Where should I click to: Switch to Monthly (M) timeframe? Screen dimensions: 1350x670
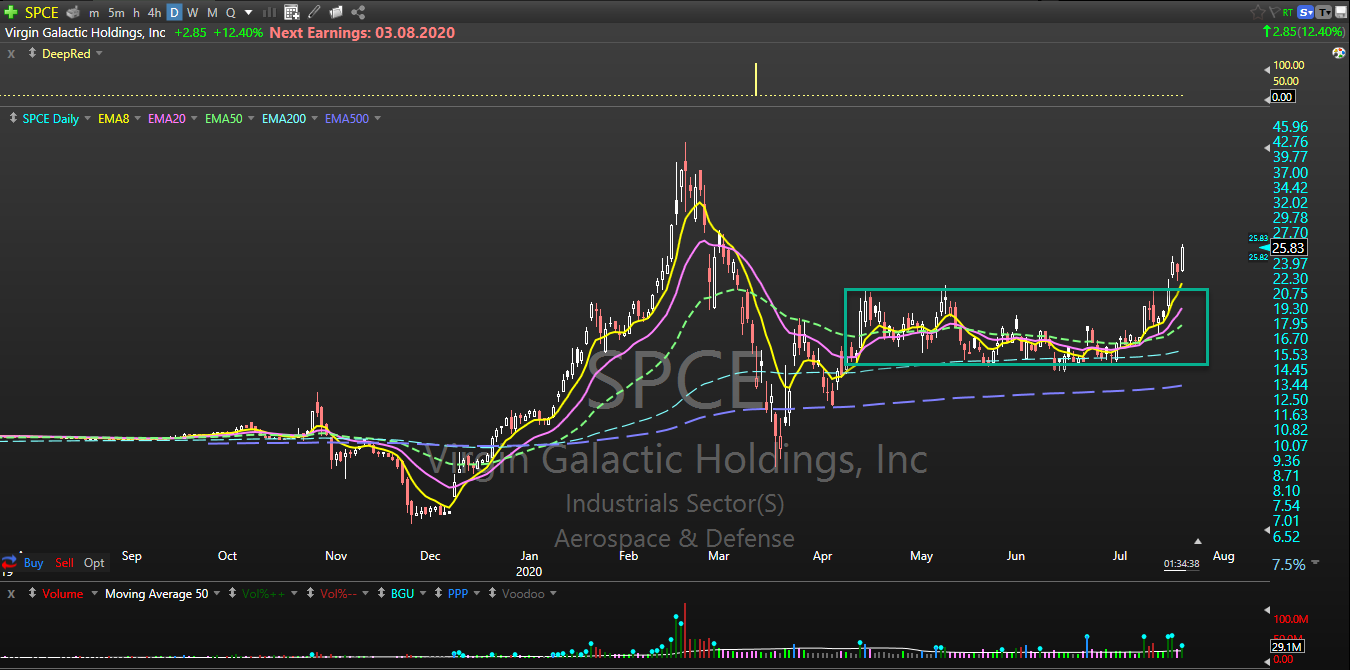click(212, 13)
